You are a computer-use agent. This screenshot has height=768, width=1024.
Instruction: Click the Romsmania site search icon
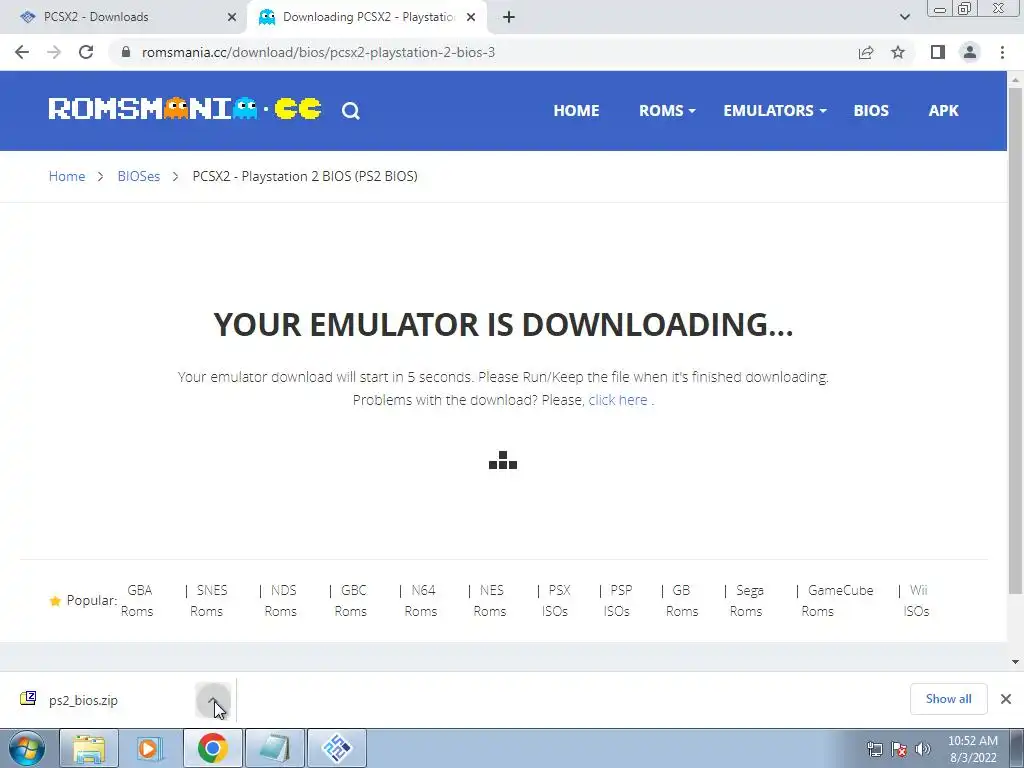click(x=351, y=111)
